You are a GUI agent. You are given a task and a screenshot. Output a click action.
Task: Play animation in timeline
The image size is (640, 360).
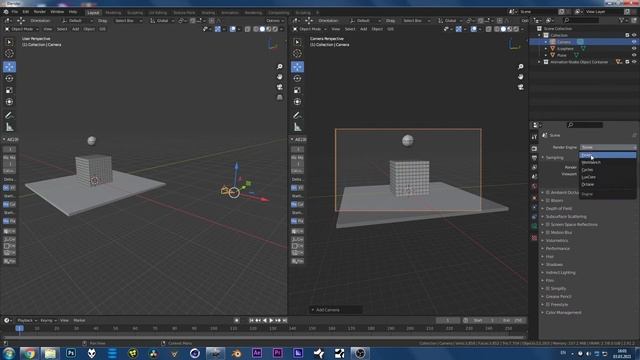click(271, 320)
